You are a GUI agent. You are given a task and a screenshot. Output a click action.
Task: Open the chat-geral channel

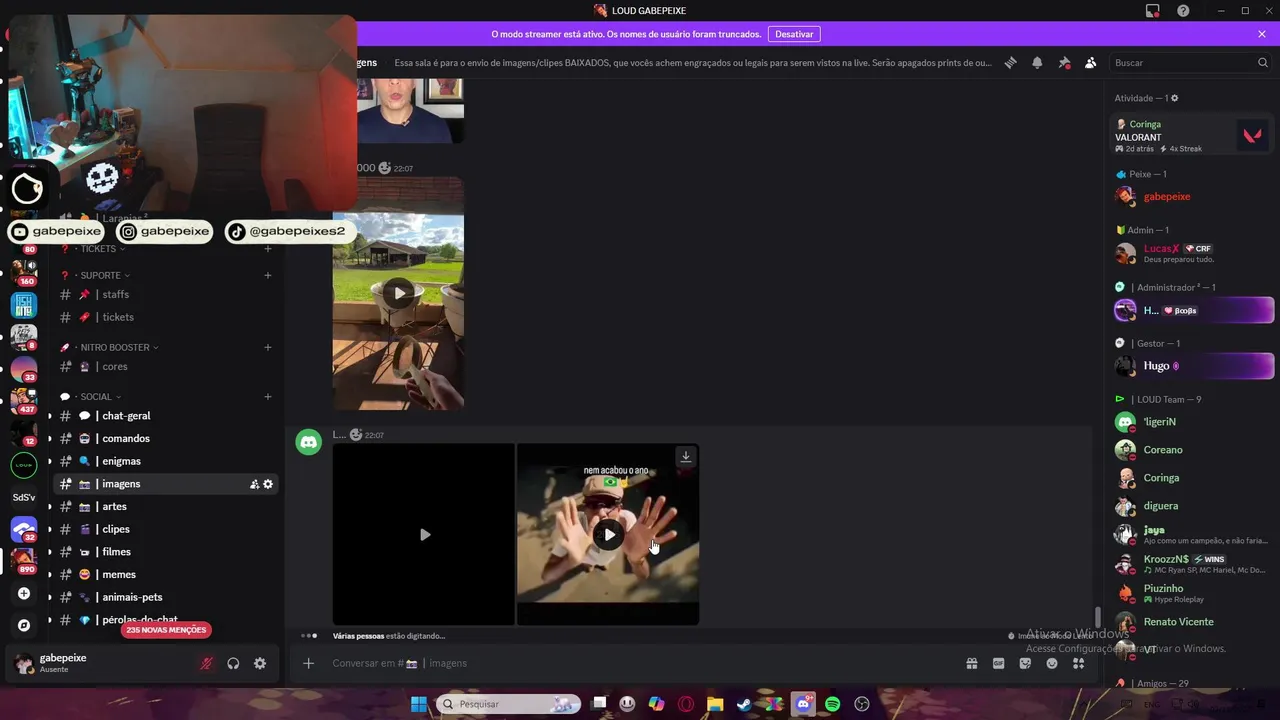pos(165,416)
